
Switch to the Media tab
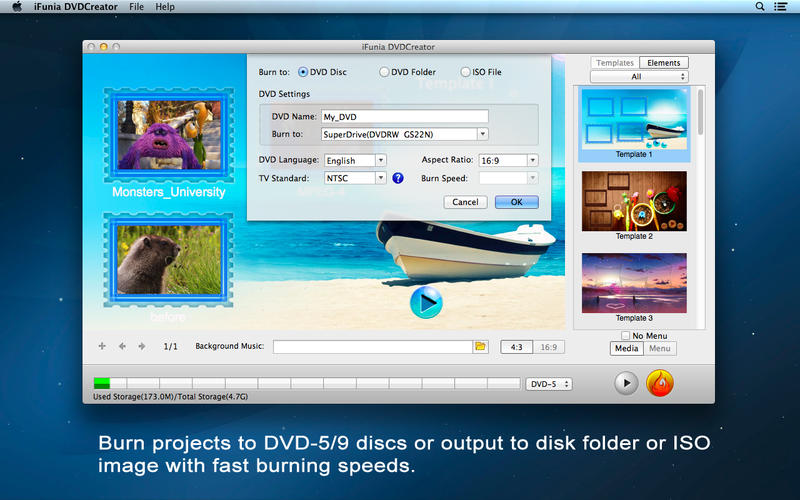tap(627, 348)
